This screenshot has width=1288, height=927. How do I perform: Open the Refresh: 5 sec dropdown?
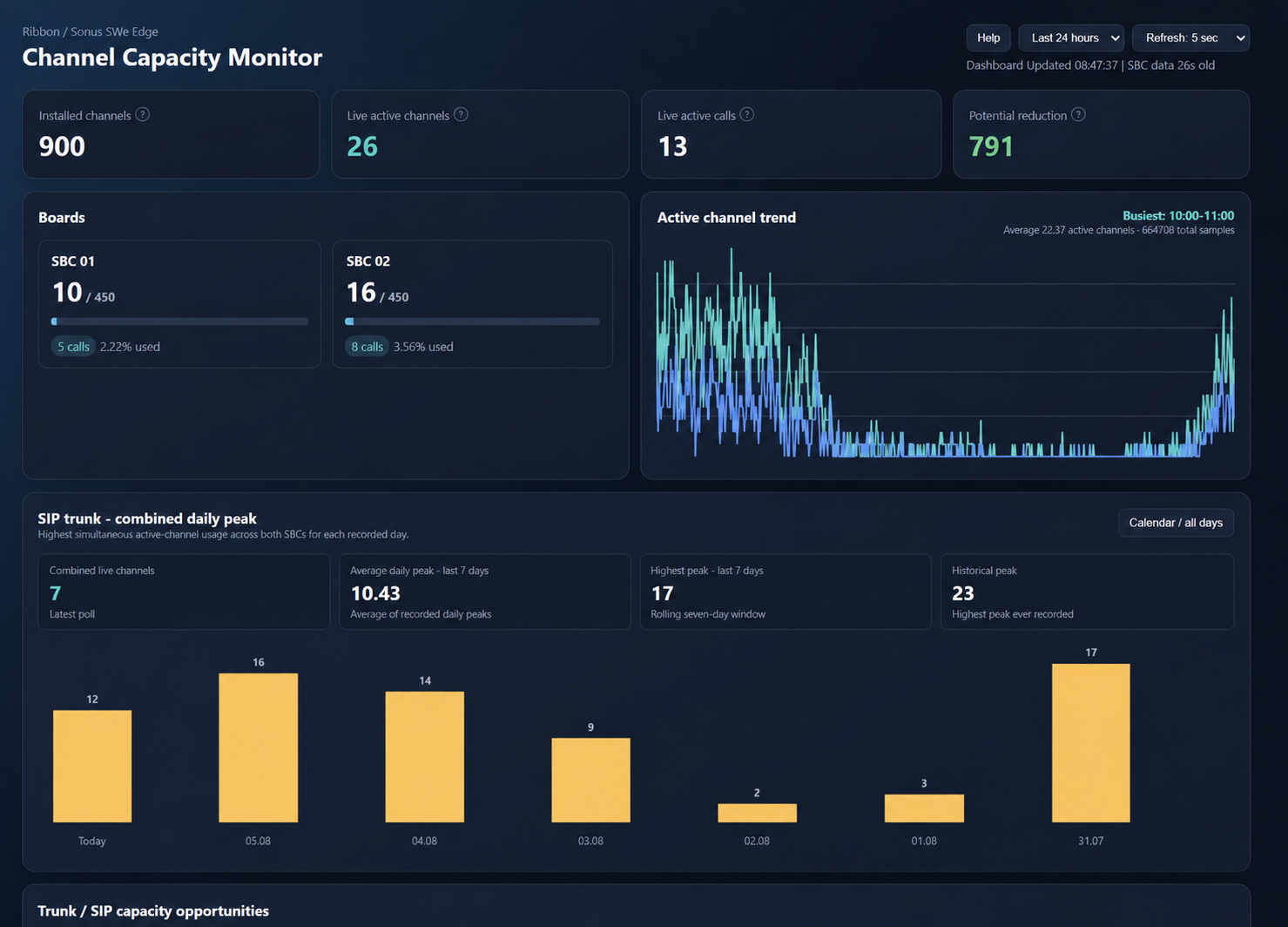click(1190, 38)
